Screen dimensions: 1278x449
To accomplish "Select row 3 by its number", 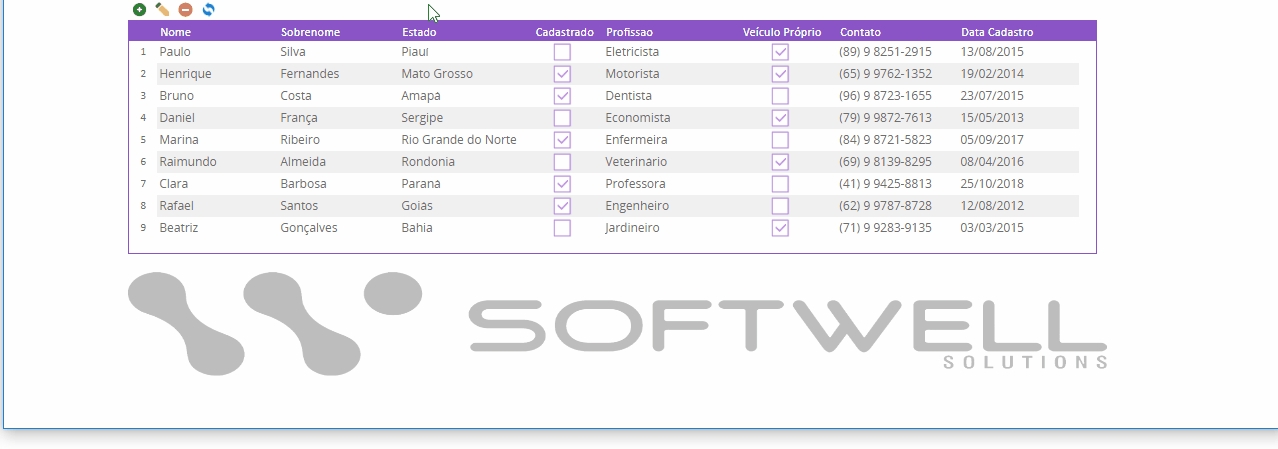I will point(143,96).
